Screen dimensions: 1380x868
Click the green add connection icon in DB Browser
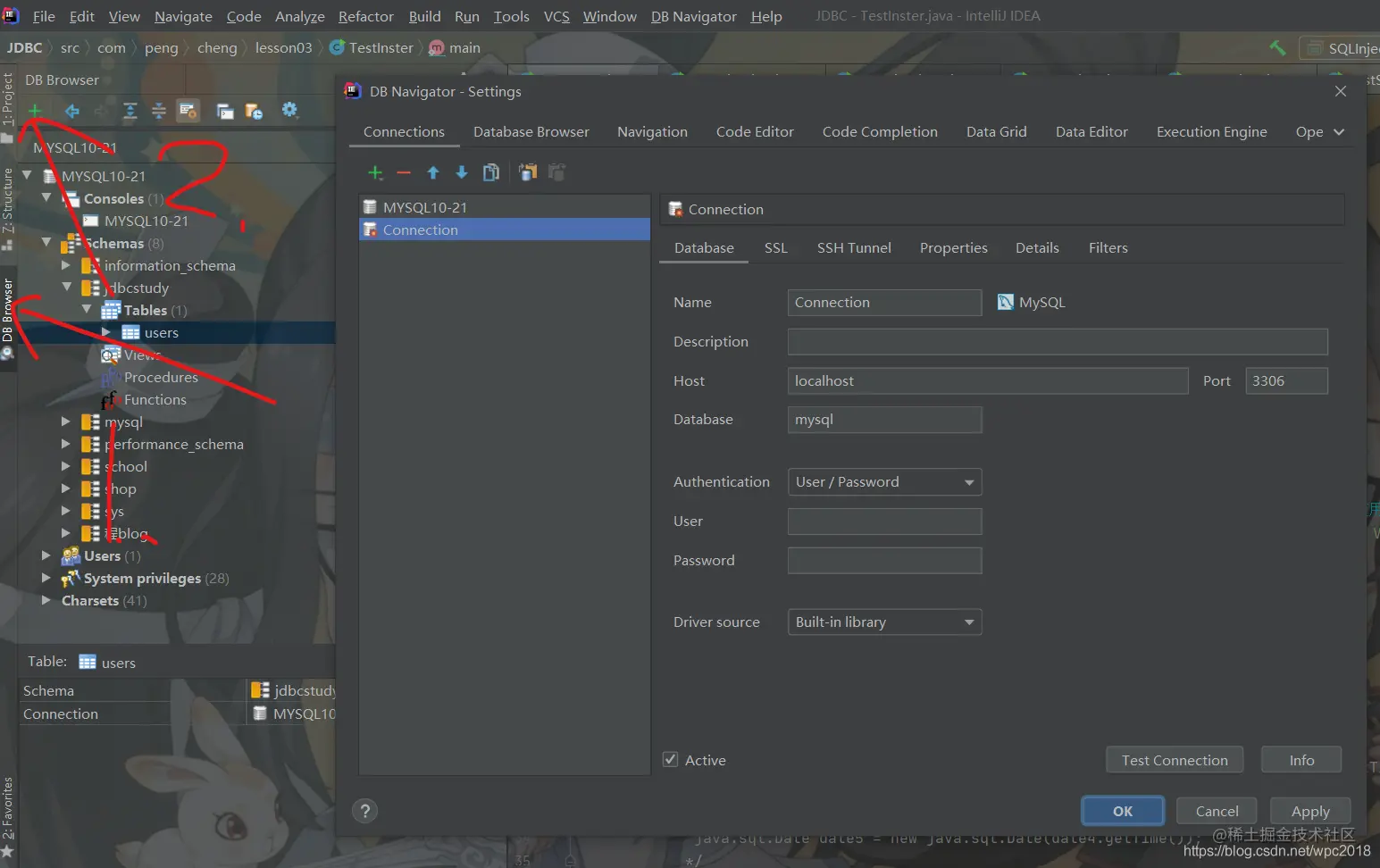[x=35, y=111]
